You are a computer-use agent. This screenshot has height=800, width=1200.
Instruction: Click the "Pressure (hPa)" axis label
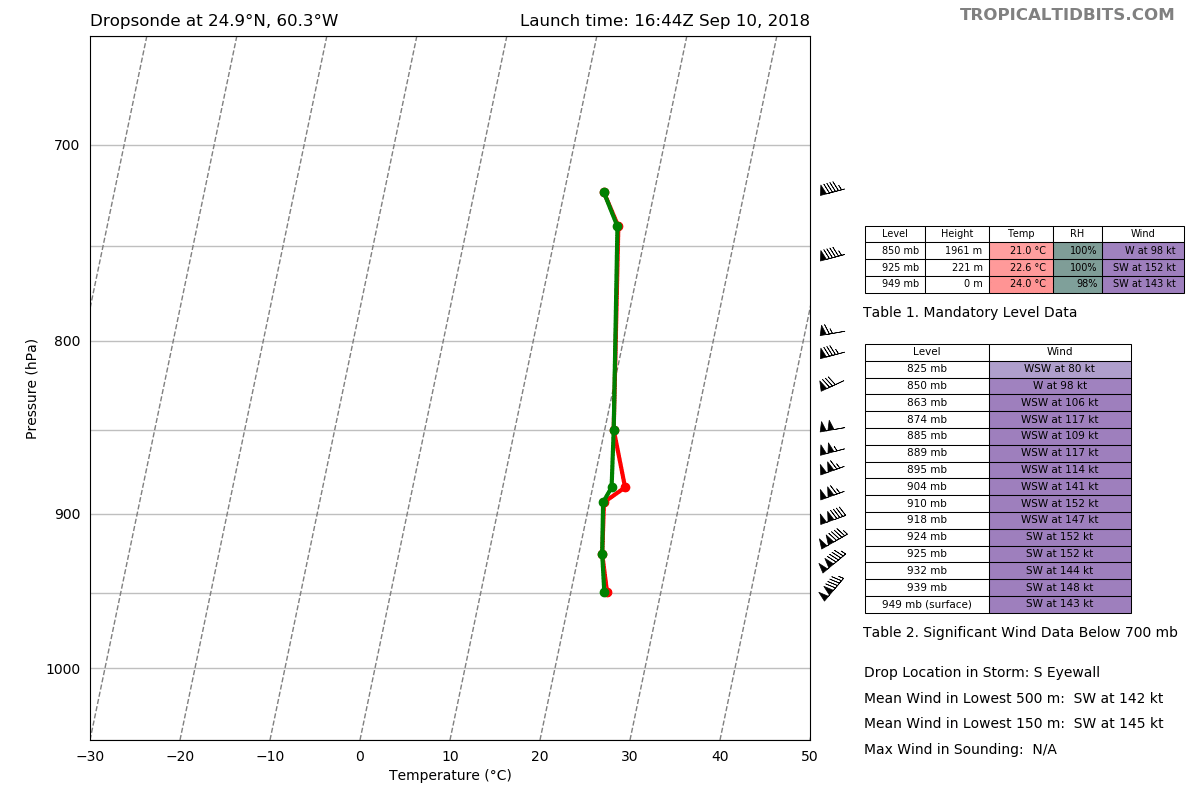click(32, 389)
